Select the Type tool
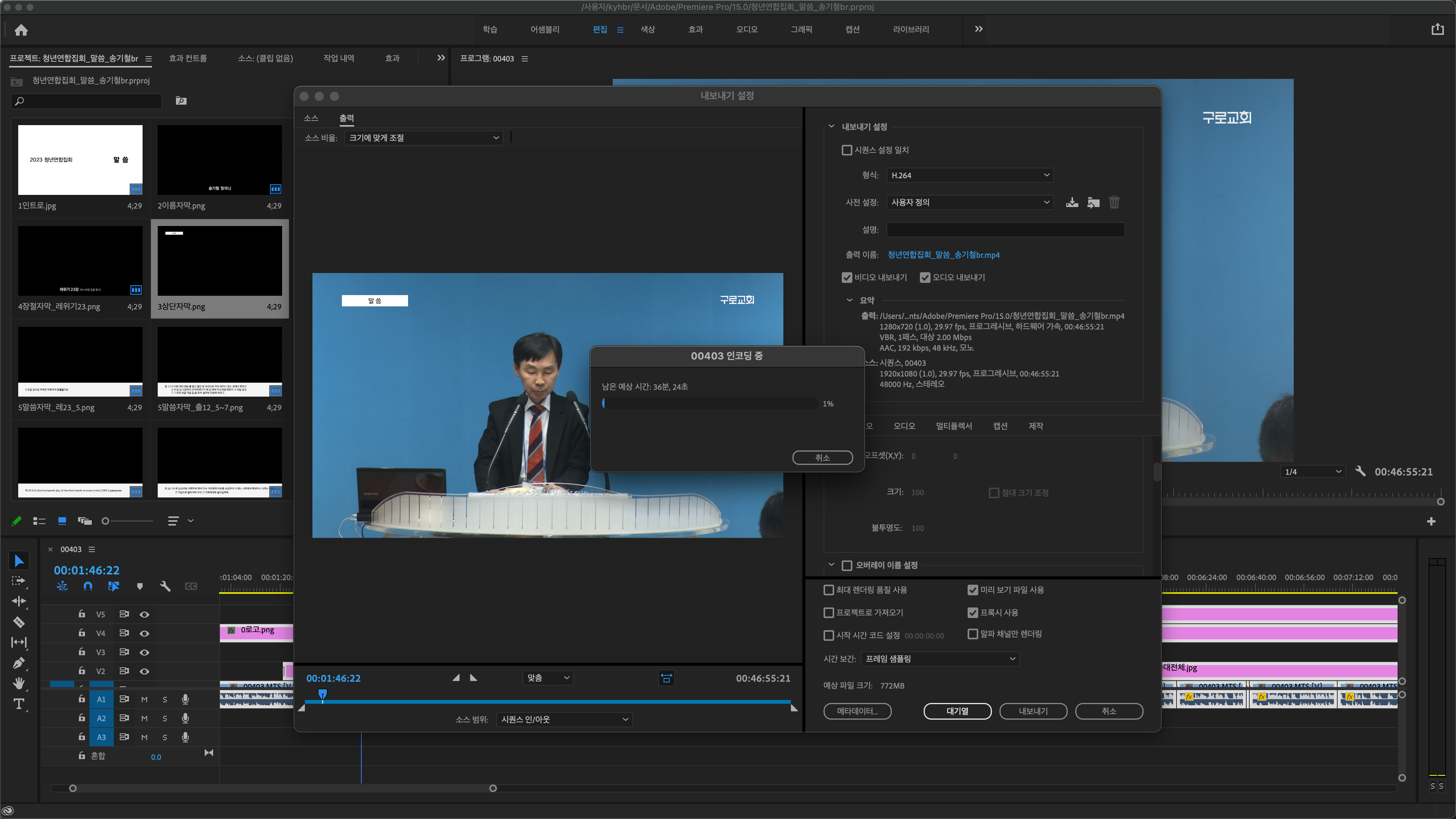The width and height of the screenshot is (1456, 819). click(x=19, y=704)
